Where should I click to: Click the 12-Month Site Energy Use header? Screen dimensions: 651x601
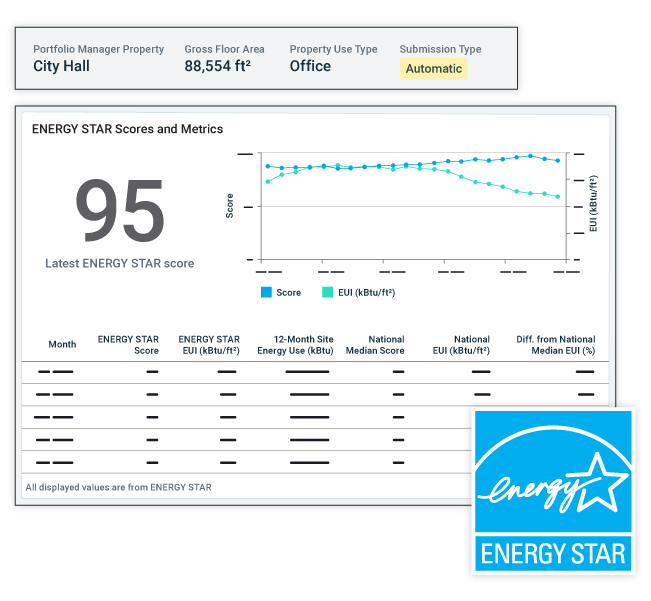pos(295,345)
